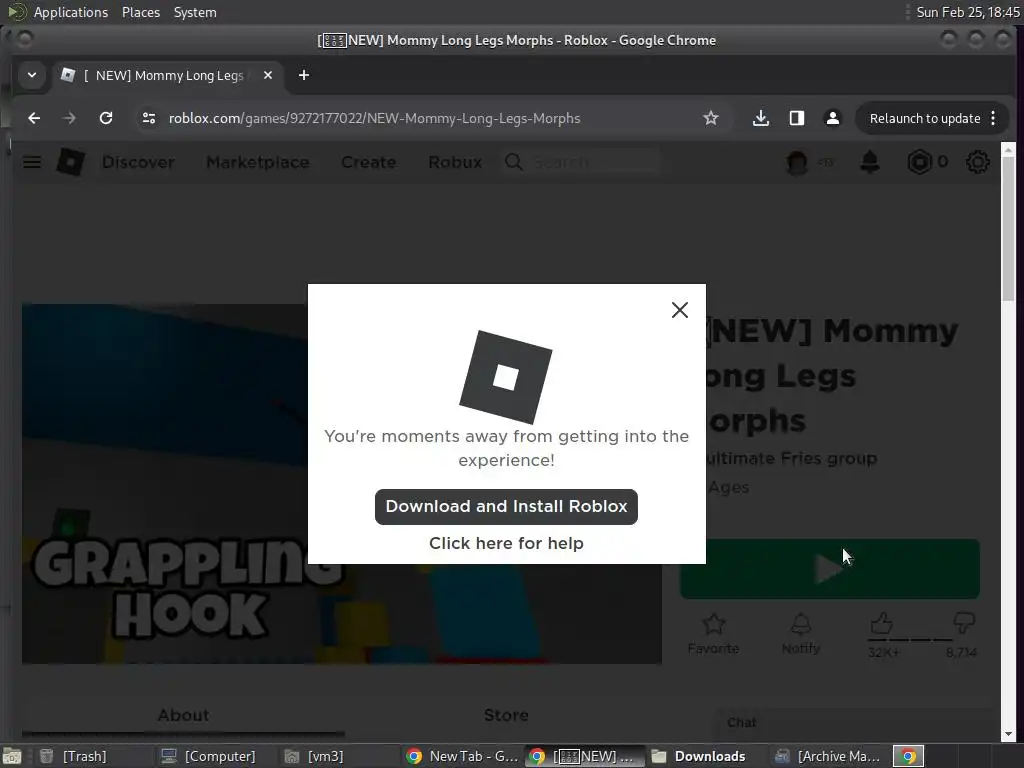1024x768 pixels.
Task: Open ultimate Fries group creator link
Action: point(793,458)
